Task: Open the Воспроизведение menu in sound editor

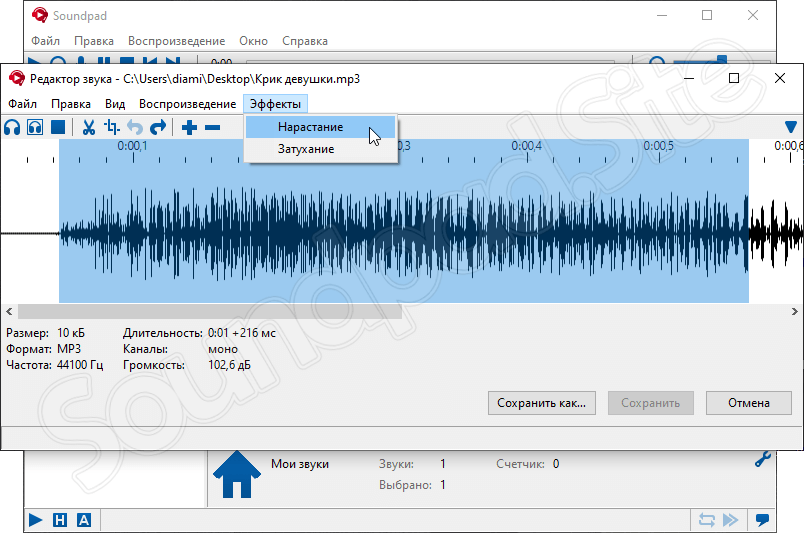Action: [187, 104]
